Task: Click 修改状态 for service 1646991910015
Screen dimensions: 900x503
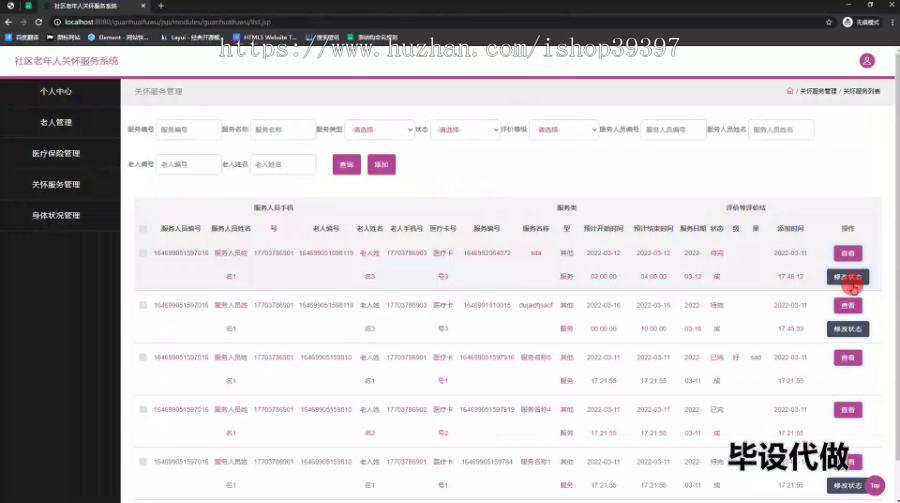Action: (x=848, y=329)
